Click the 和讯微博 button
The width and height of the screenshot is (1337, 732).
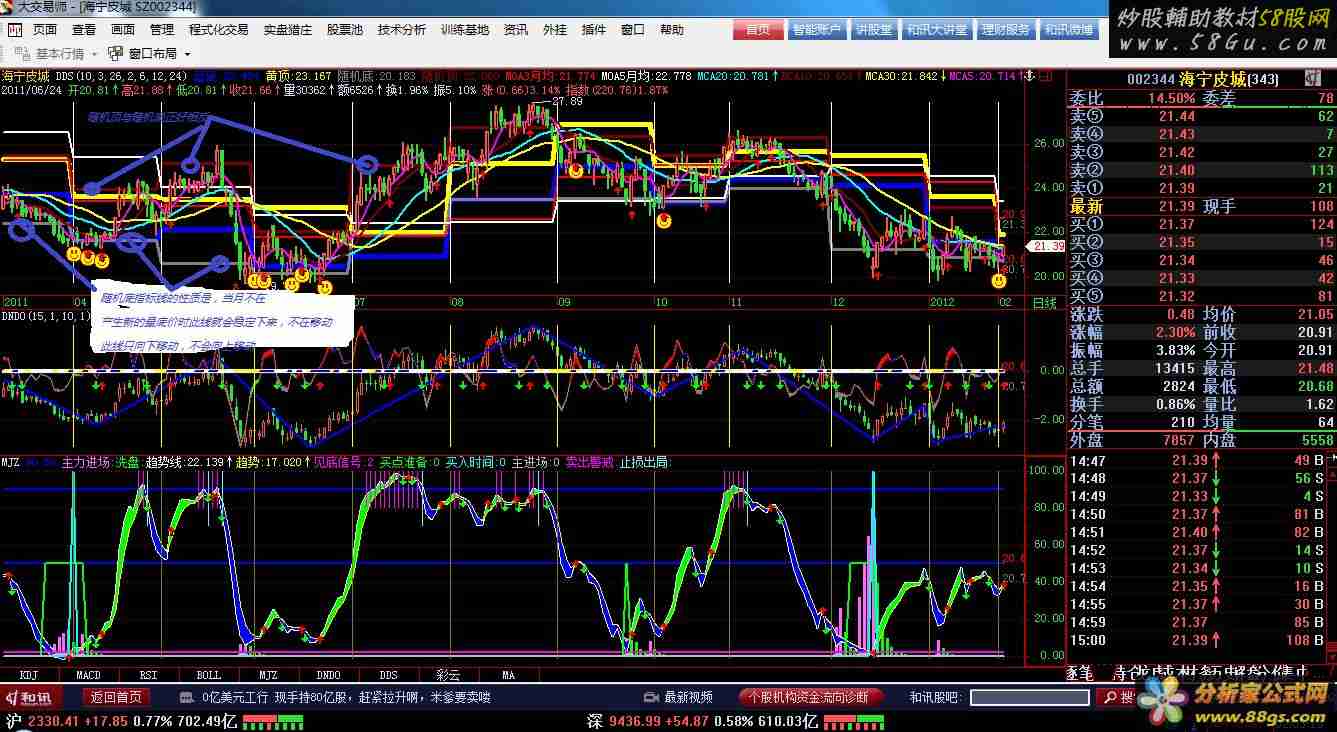click(x=1069, y=30)
